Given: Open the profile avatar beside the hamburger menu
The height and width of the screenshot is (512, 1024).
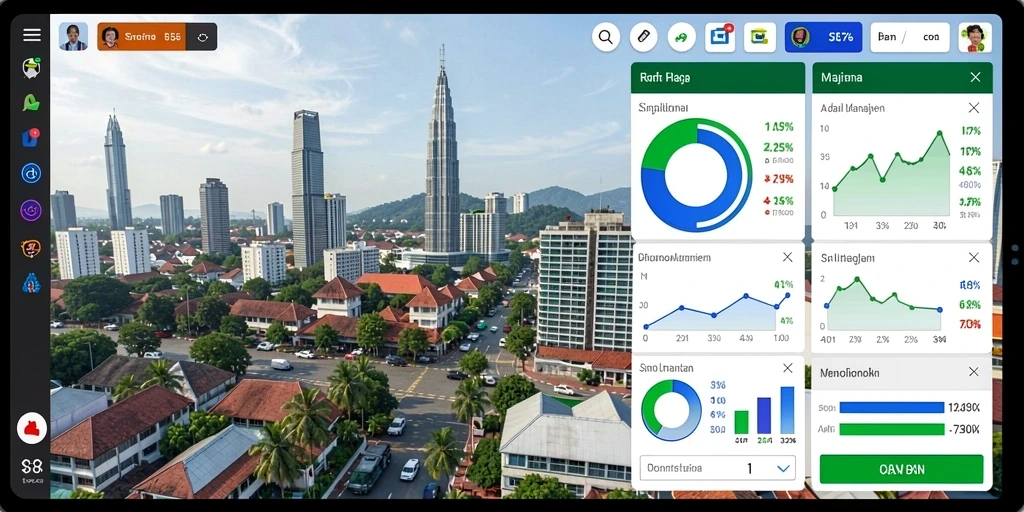Looking at the screenshot, I should point(73,37).
